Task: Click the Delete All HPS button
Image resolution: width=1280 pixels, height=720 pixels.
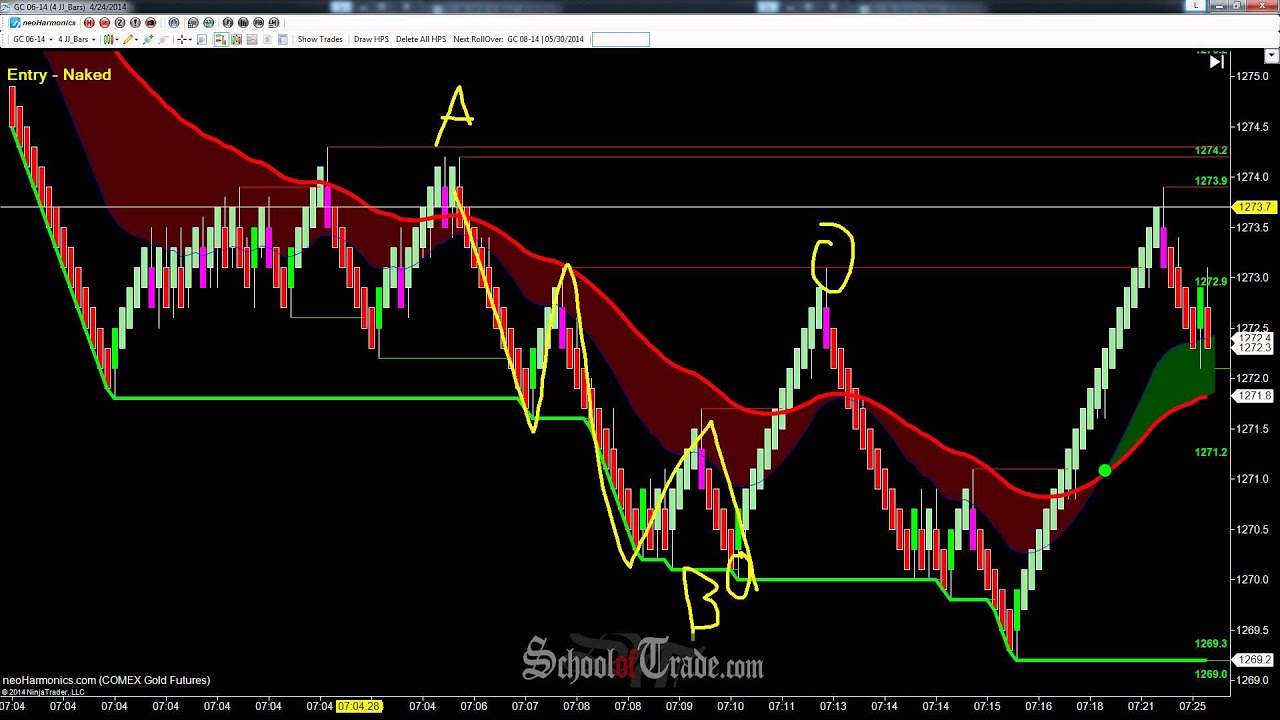Action: (420, 39)
